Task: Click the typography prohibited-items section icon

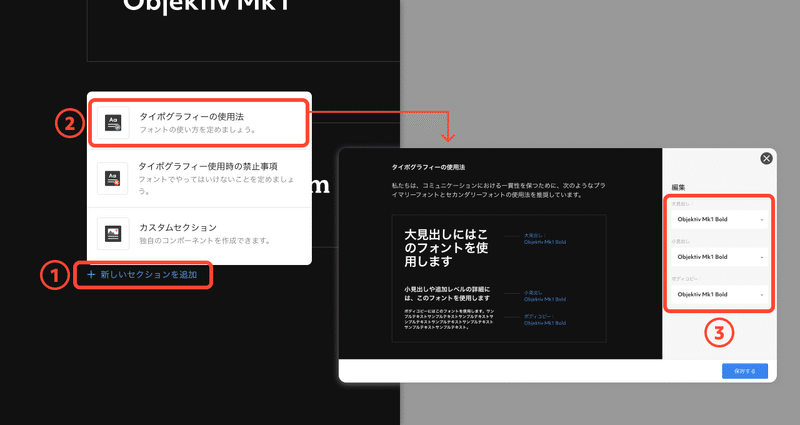Action: tap(113, 179)
